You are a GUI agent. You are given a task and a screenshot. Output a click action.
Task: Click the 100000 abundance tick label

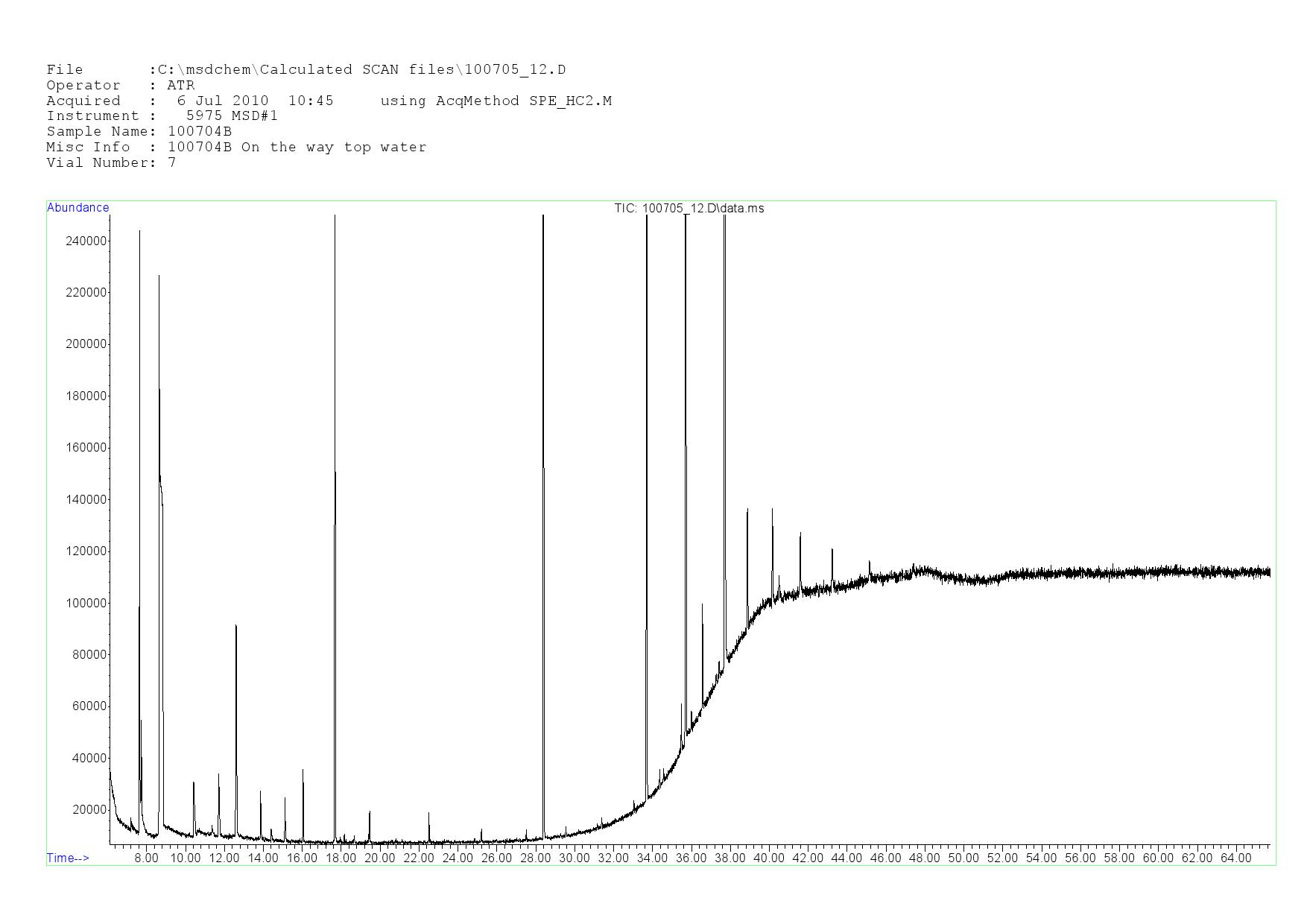click(x=86, y=603)
